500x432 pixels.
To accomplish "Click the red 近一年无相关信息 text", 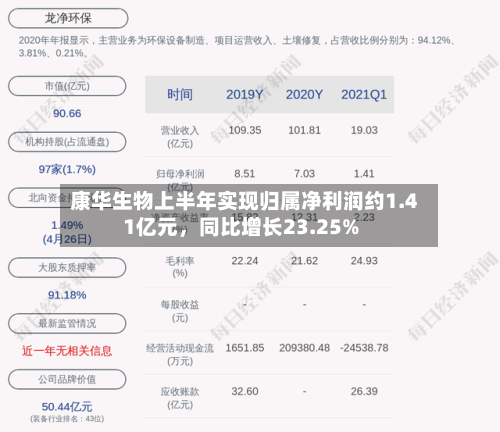I will coord(67,351).
